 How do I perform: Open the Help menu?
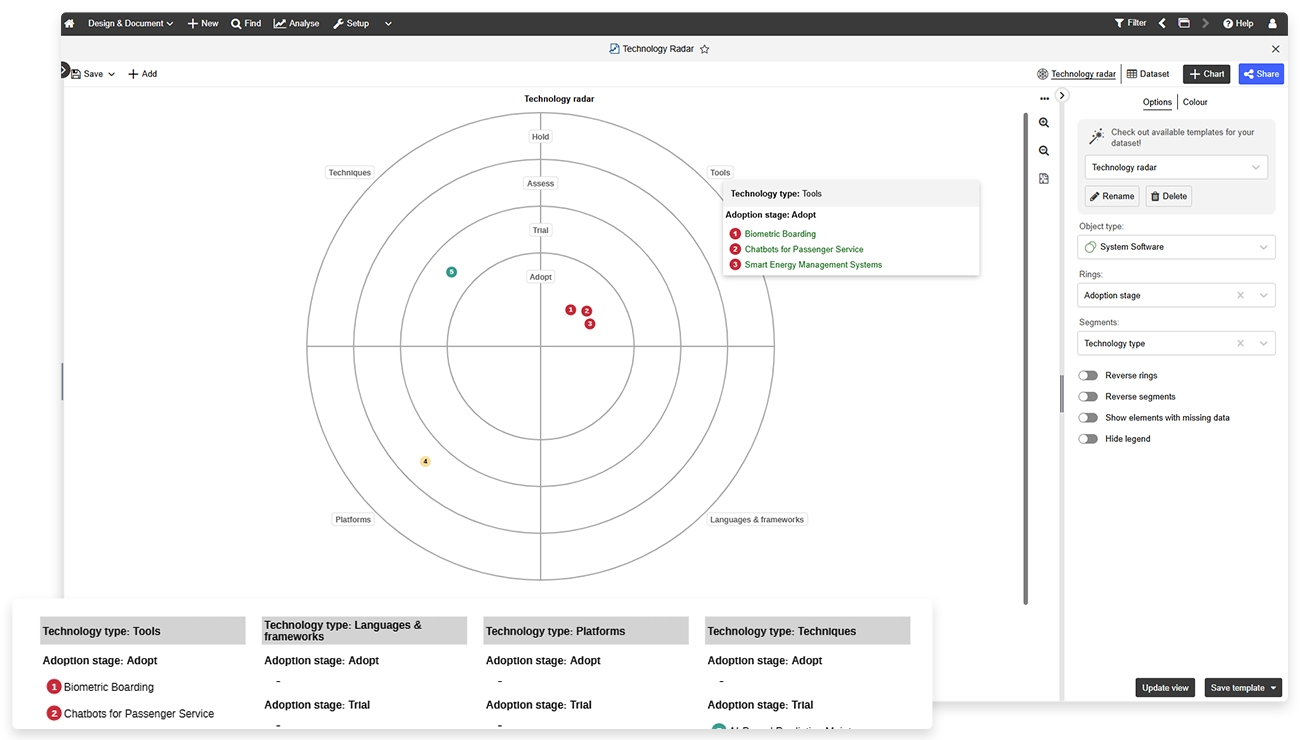tap(1238, 23)
